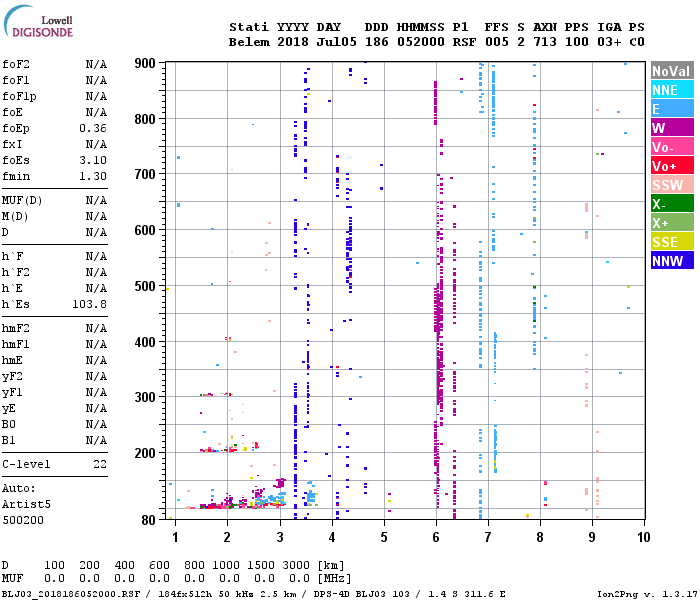
Task: Click the 3 MHz frequency axis label
Action: pos(280,537)
